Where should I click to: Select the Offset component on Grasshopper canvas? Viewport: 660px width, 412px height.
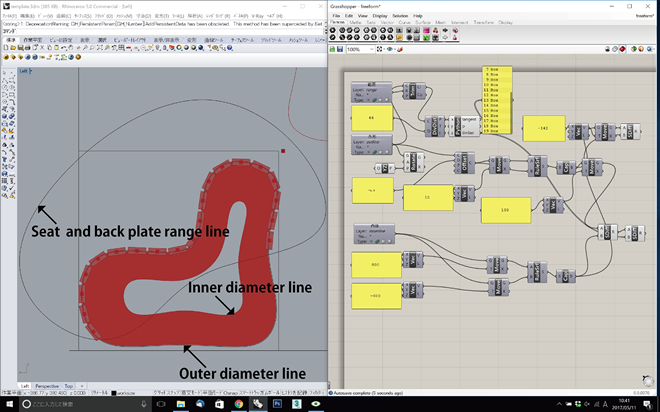pos(464,162)
